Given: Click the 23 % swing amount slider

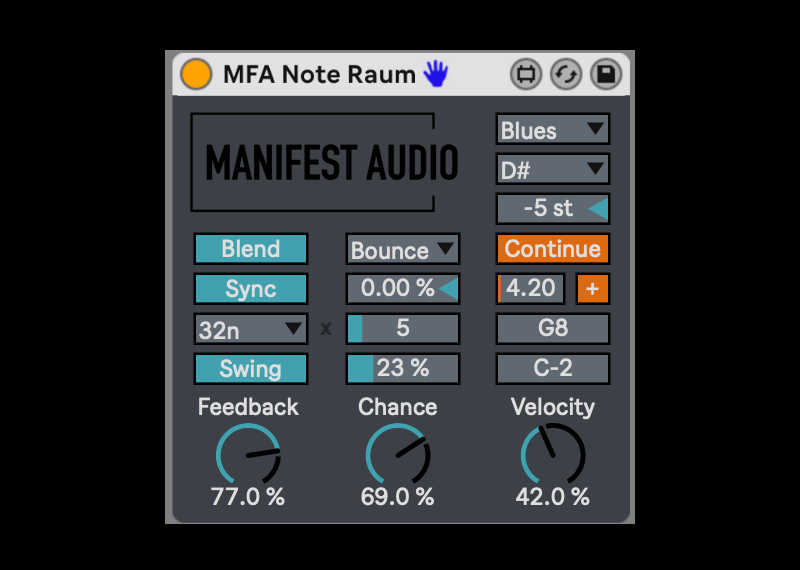Looking at the screenshot, I should (402, 368).
